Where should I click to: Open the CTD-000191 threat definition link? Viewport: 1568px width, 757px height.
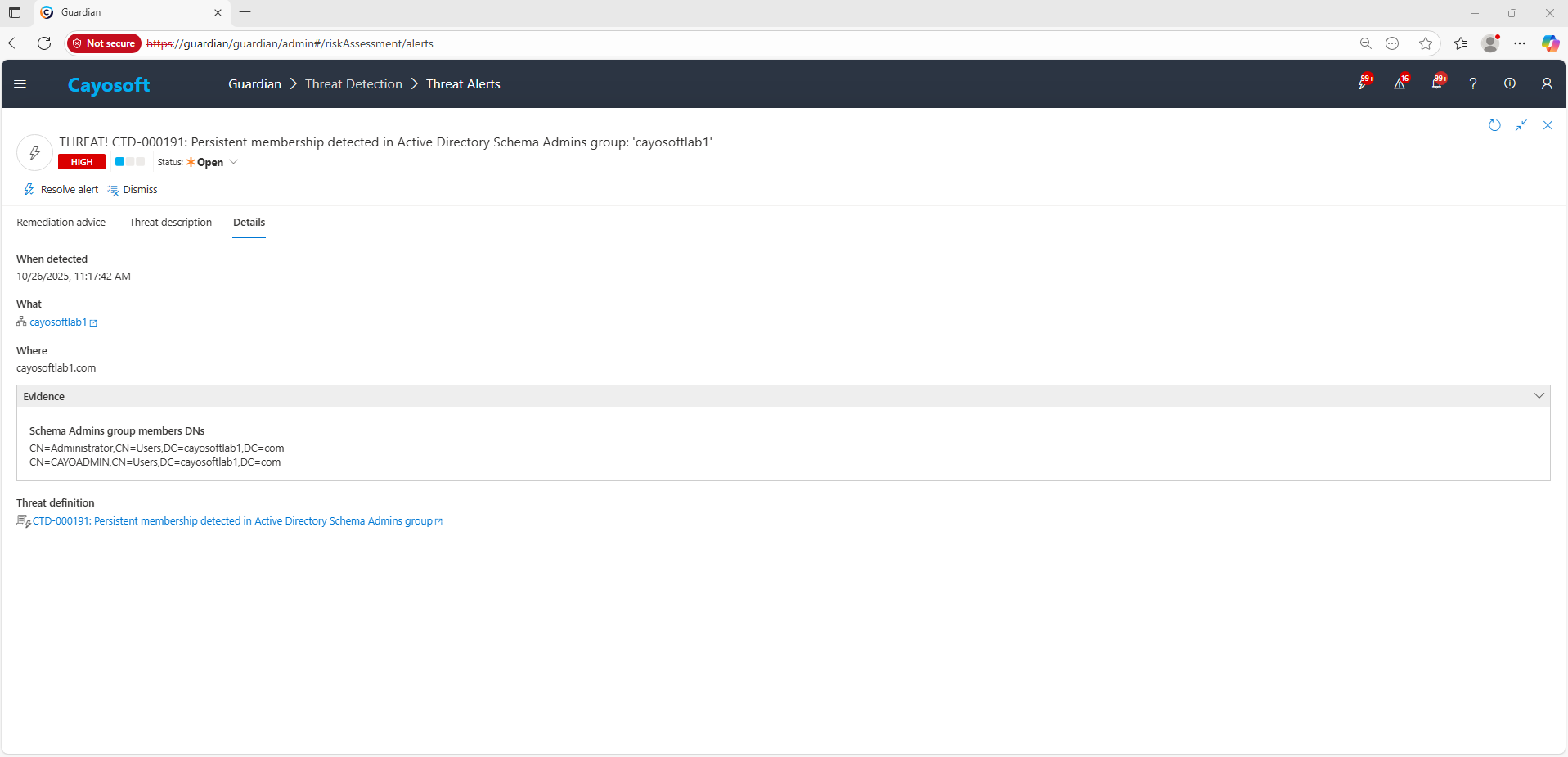click(x=232, y=521)
